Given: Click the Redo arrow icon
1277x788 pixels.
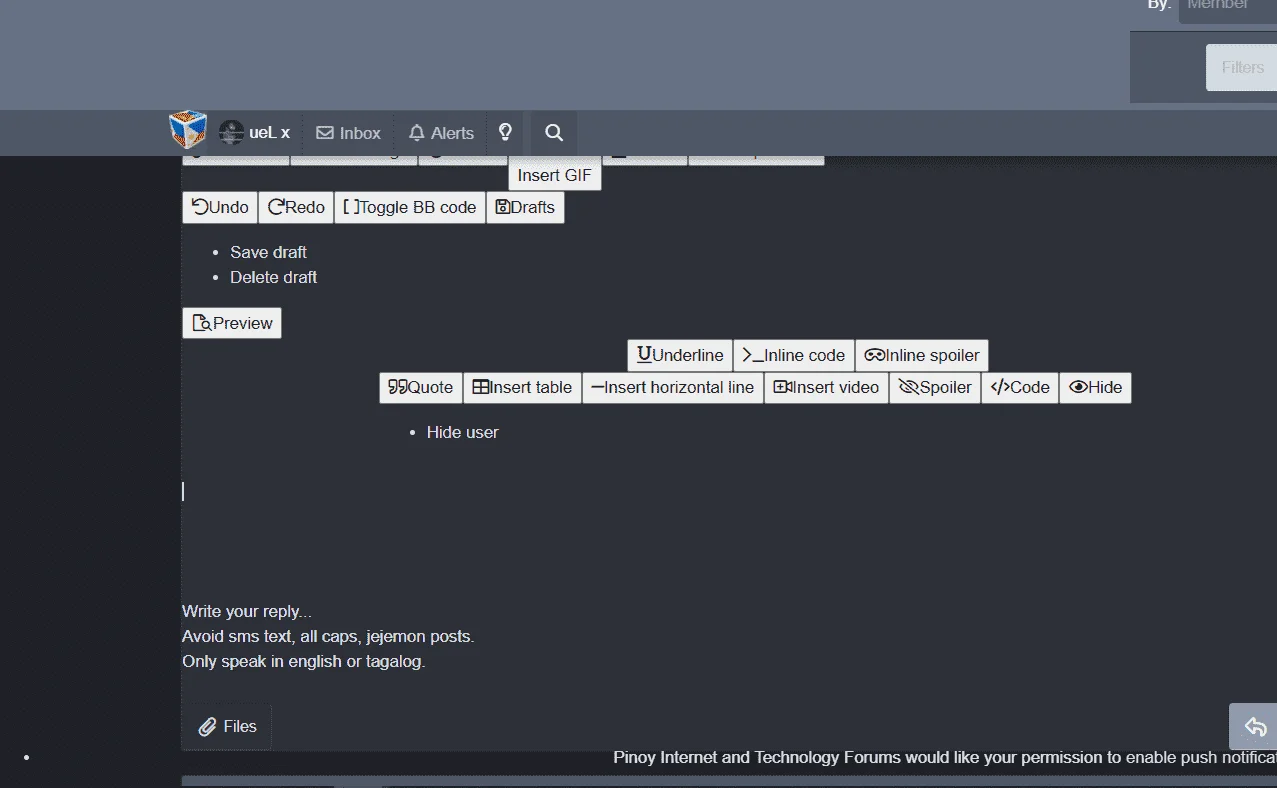Looking at the screenshot, I should coord(276,207).
